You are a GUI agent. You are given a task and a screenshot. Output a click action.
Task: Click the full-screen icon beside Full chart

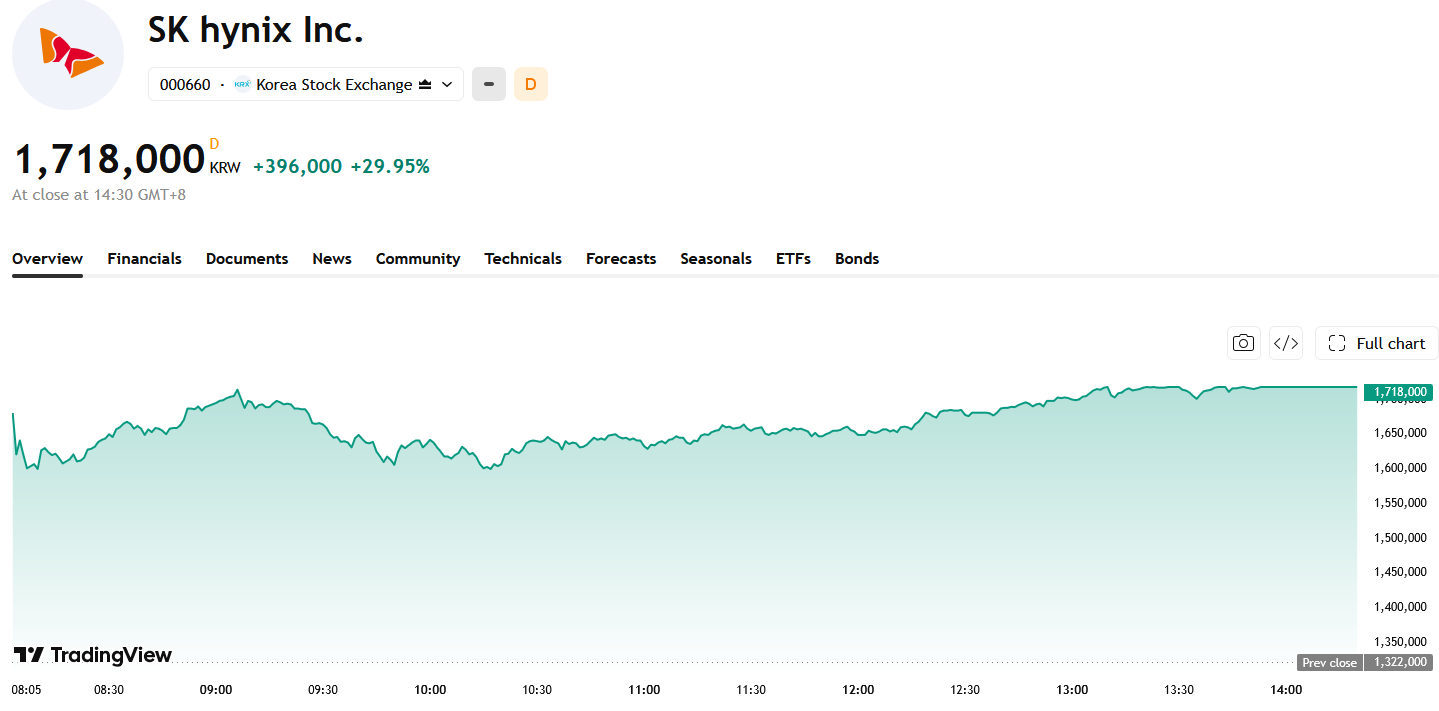click(1337, 343)
